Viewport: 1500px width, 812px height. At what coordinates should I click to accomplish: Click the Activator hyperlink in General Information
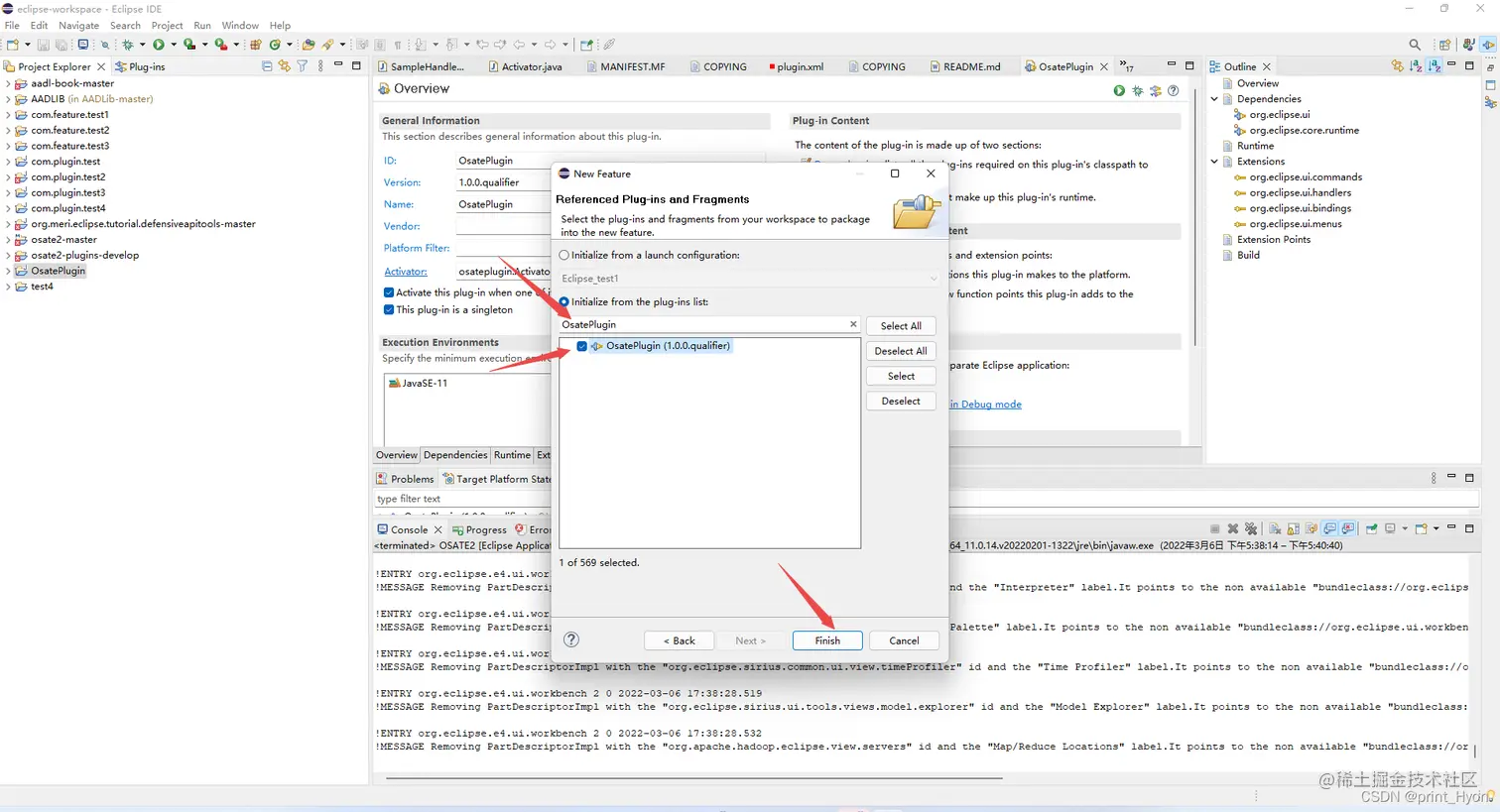click(405, 271)
